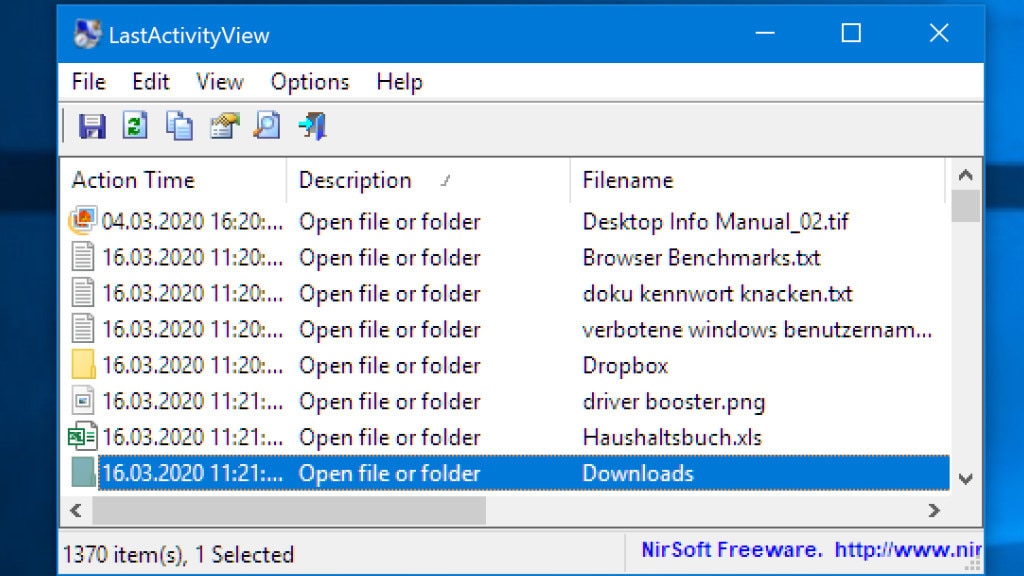Open the Edit menu
The height and width of the screenshot is (576, 1024).
click(x=150, y=82)
